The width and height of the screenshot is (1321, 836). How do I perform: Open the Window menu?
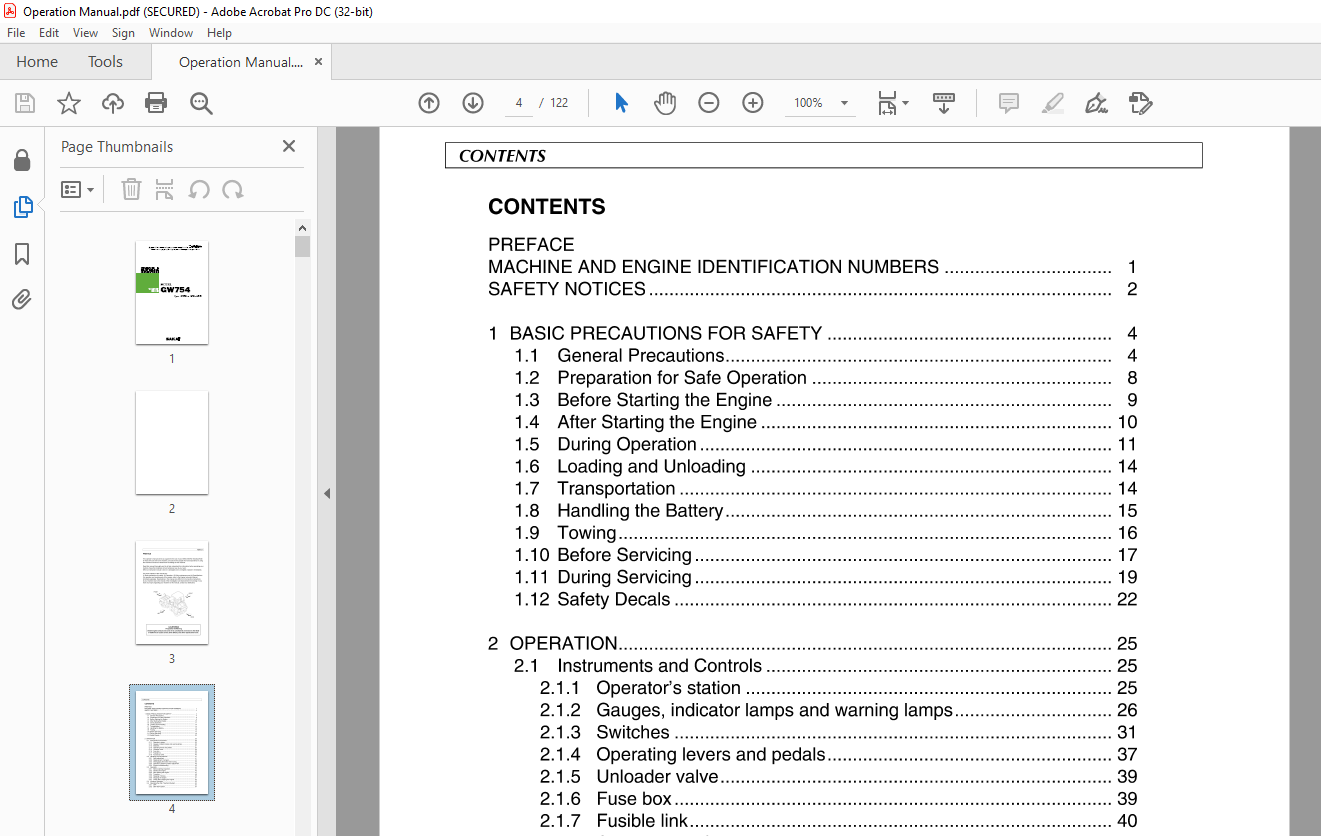point(171,33)
